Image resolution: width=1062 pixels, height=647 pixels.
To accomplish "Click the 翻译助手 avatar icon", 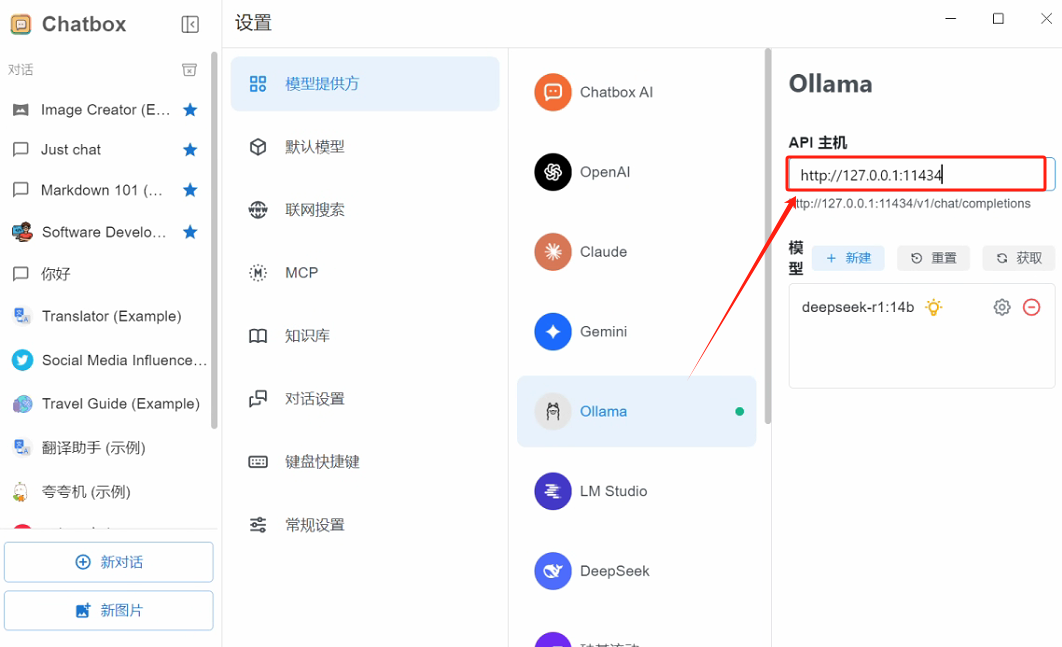I will point(22,448).
